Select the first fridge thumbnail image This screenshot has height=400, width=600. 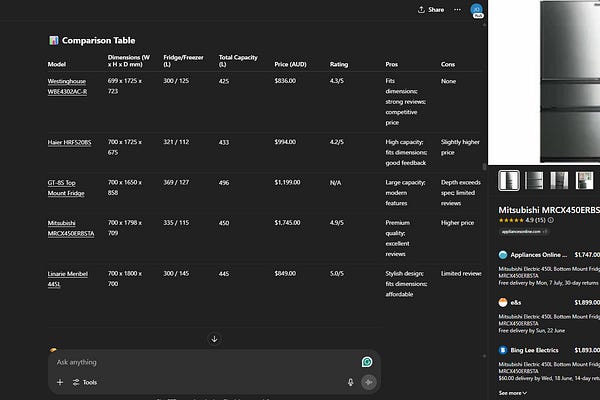tap(509, 180)
